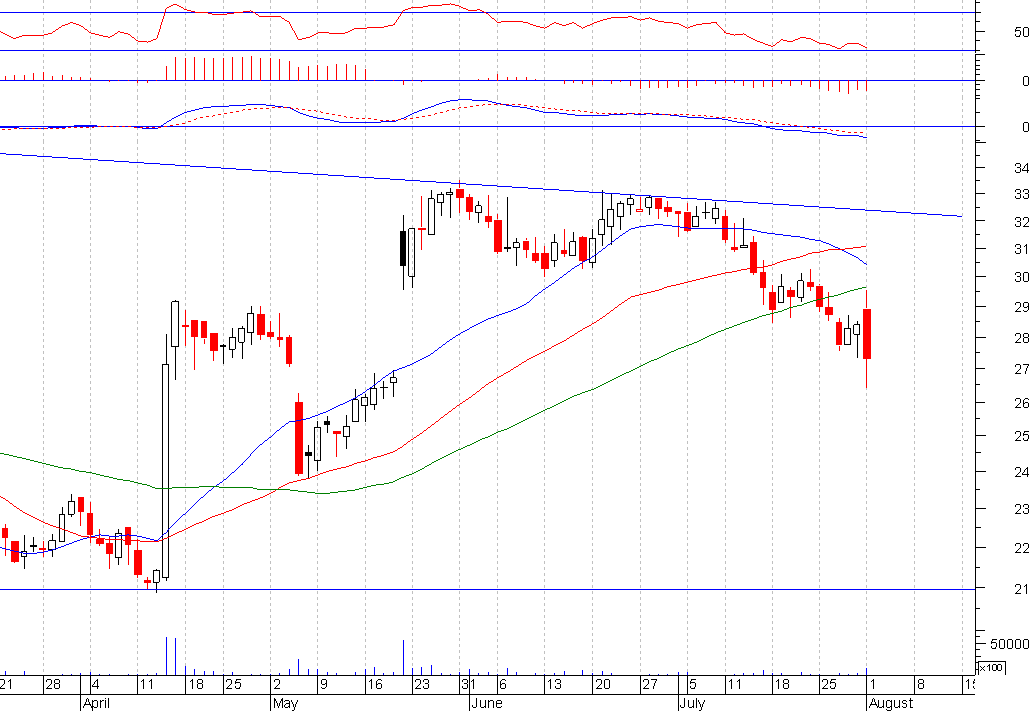Click date 11 in April on the date axis

click(146, 684)
